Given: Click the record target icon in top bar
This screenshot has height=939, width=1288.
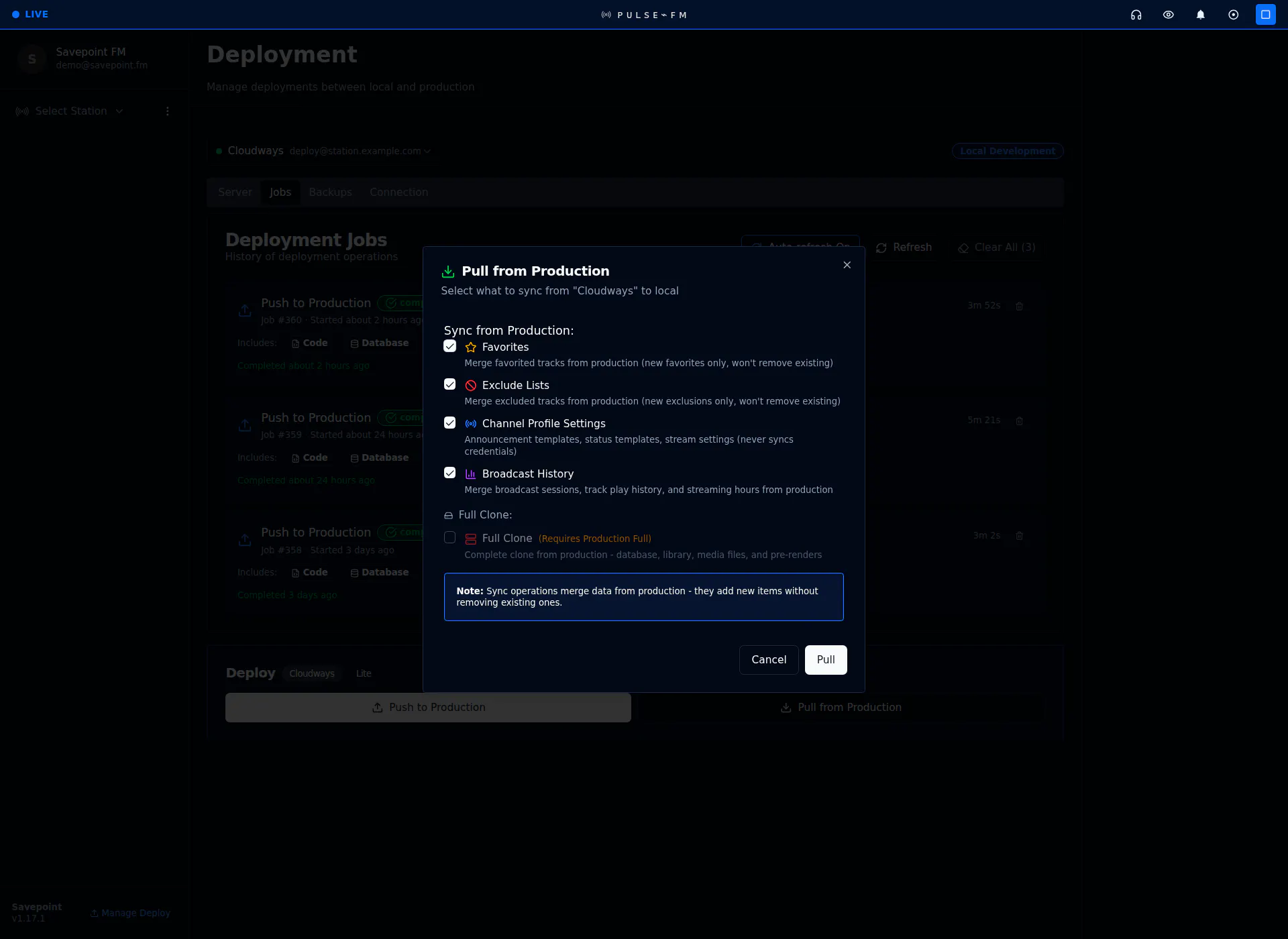Looking at the screenshot, I should [1233, 15].
